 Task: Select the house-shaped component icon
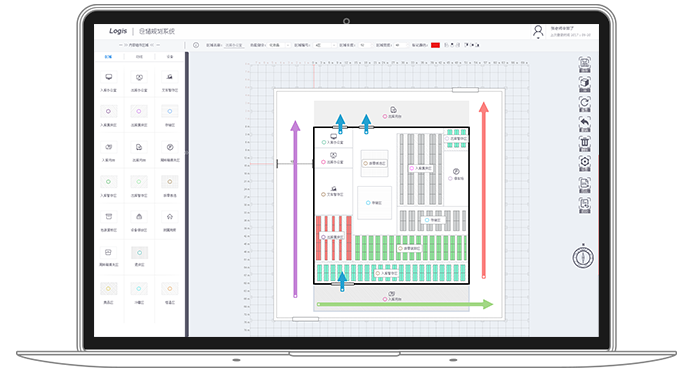tap(170, 217)
